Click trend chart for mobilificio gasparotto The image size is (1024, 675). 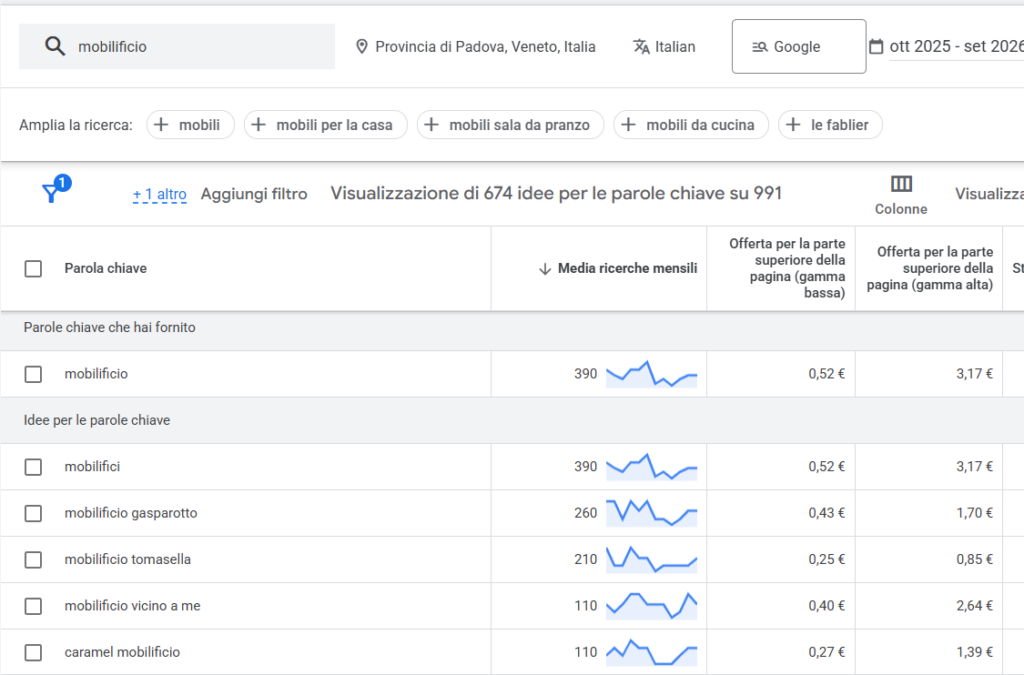(x=652, y=513)
